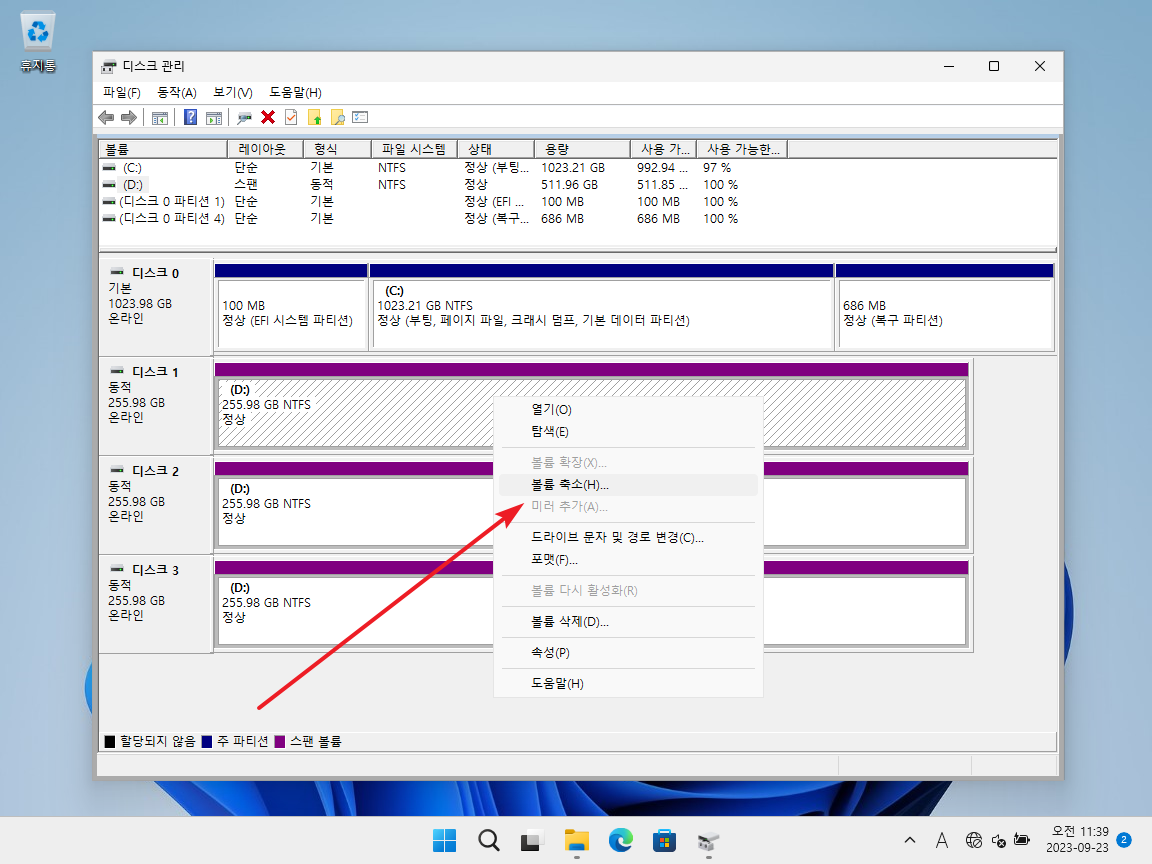Viewport: 1152px width, 864px height.
Task: Sort by the 레이아웃 column header
Action: tap(265, 149)
